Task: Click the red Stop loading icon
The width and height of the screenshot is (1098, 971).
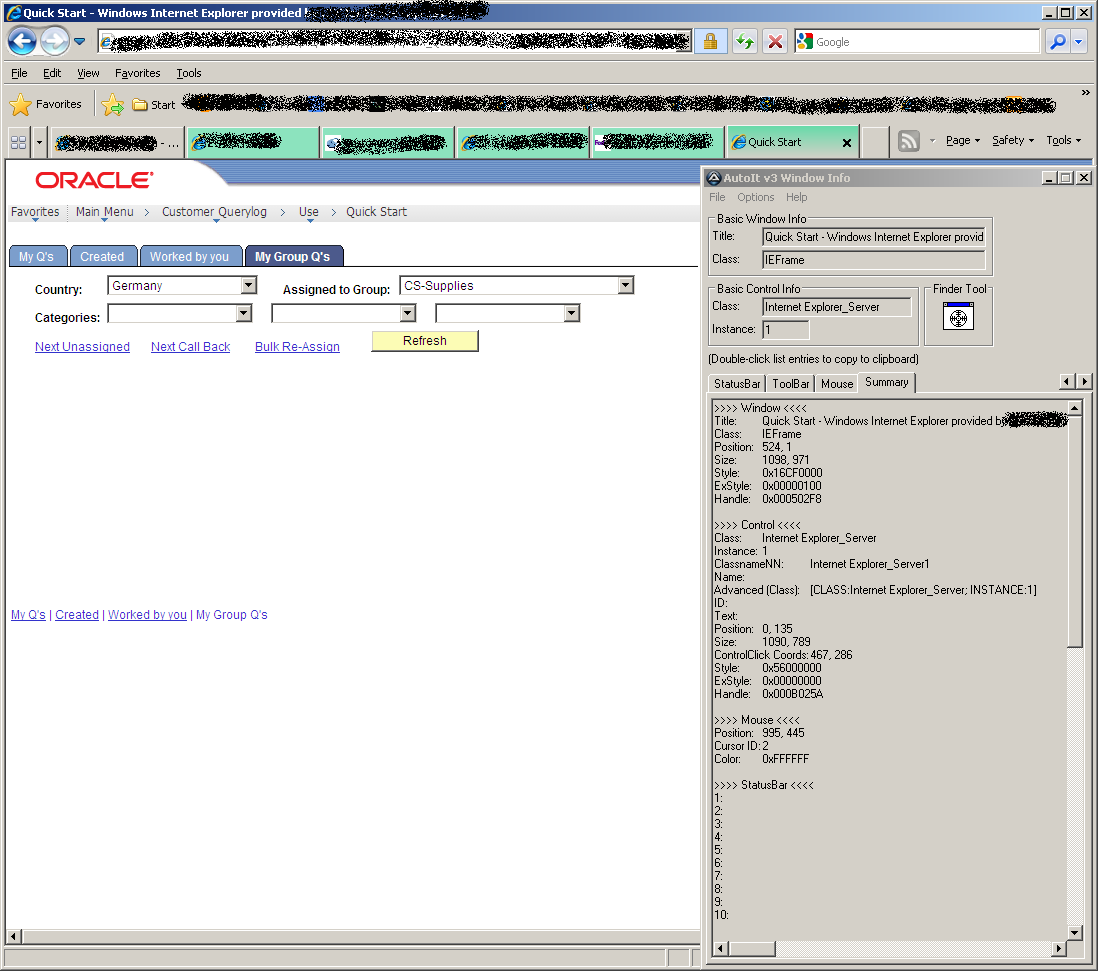Action: coord(775,42)
